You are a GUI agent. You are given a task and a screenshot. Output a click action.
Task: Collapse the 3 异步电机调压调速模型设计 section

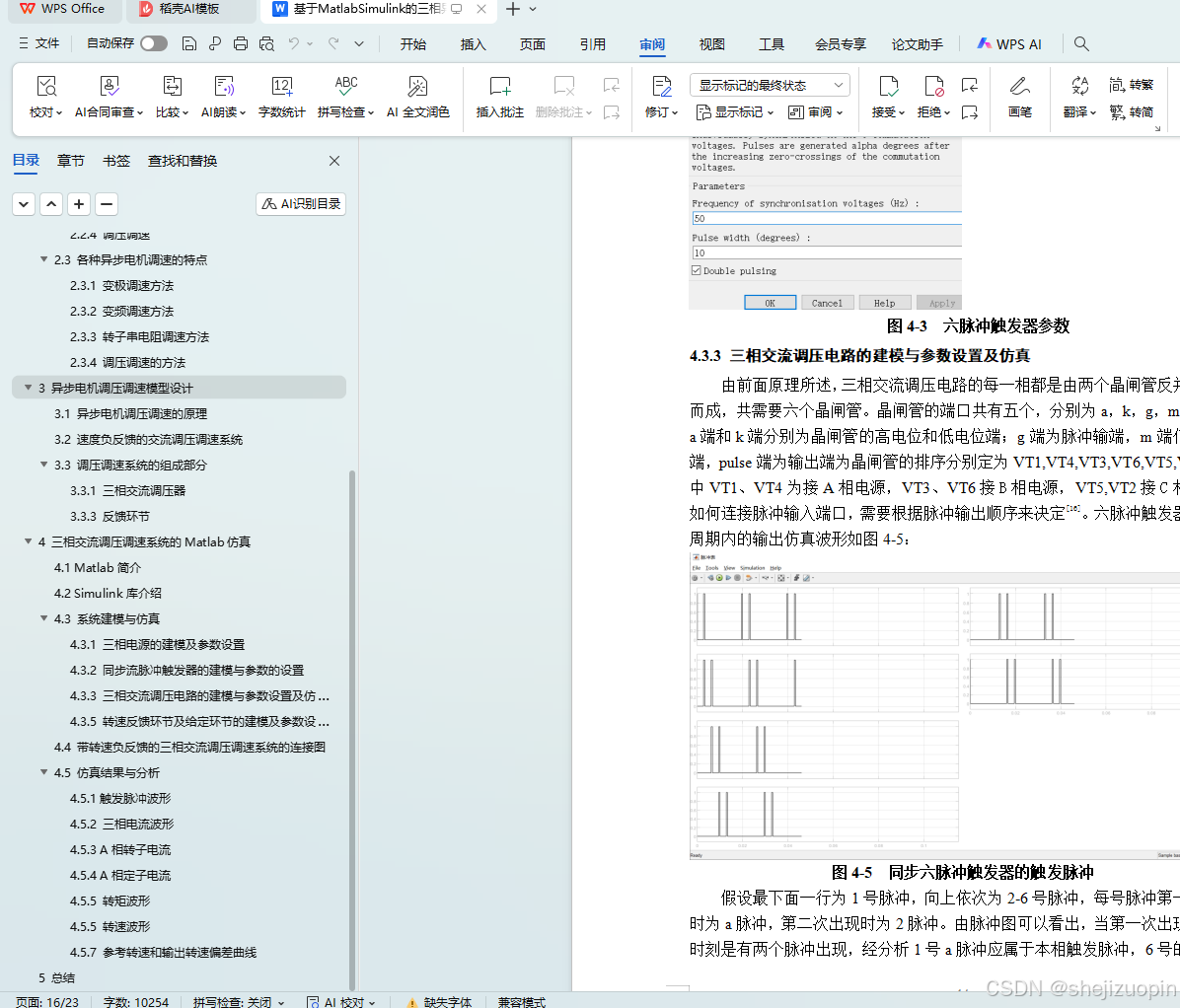[x=28, y=388]
